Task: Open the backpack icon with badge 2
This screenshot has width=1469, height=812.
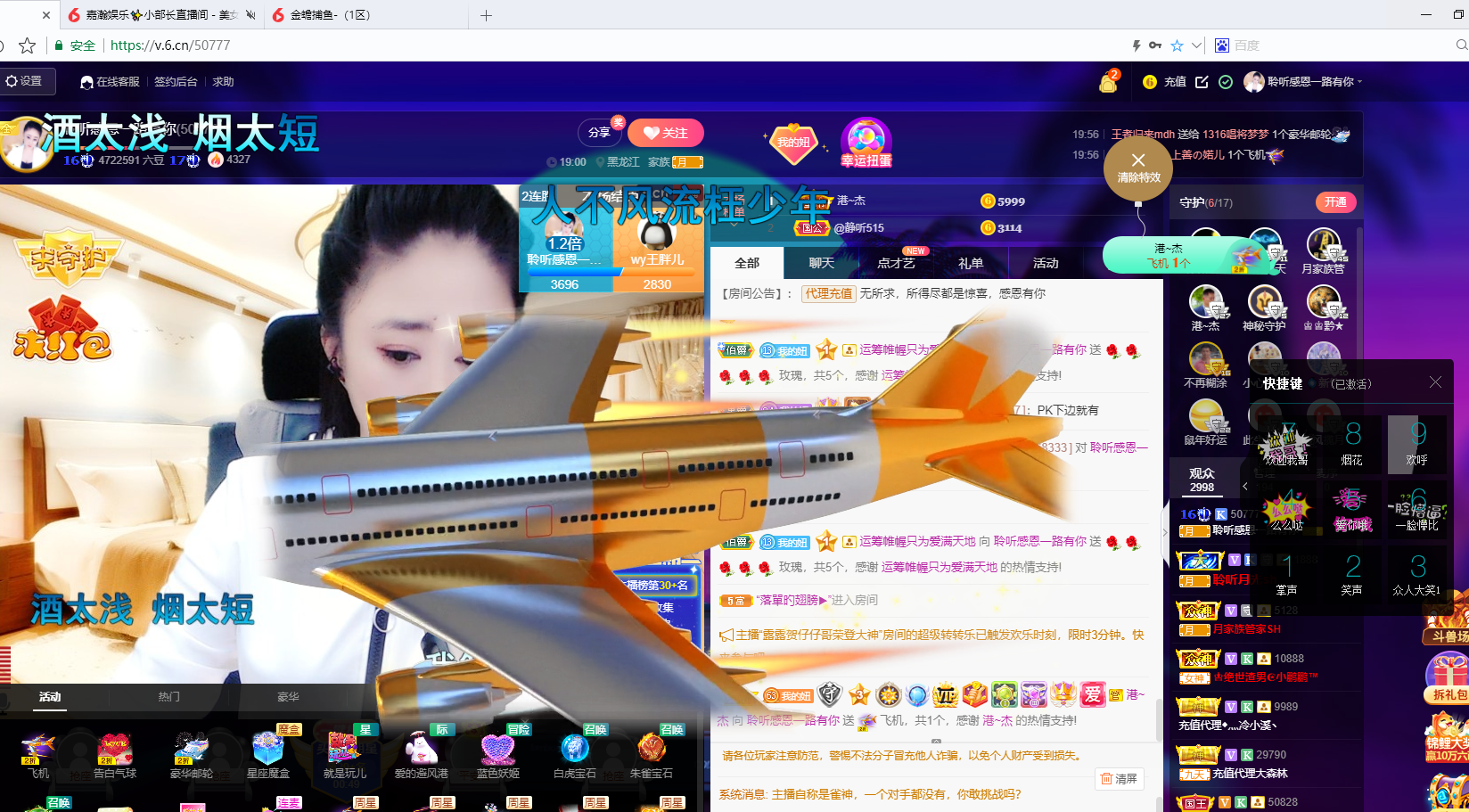Action: pyautogui.click(x=1108, y=82)
